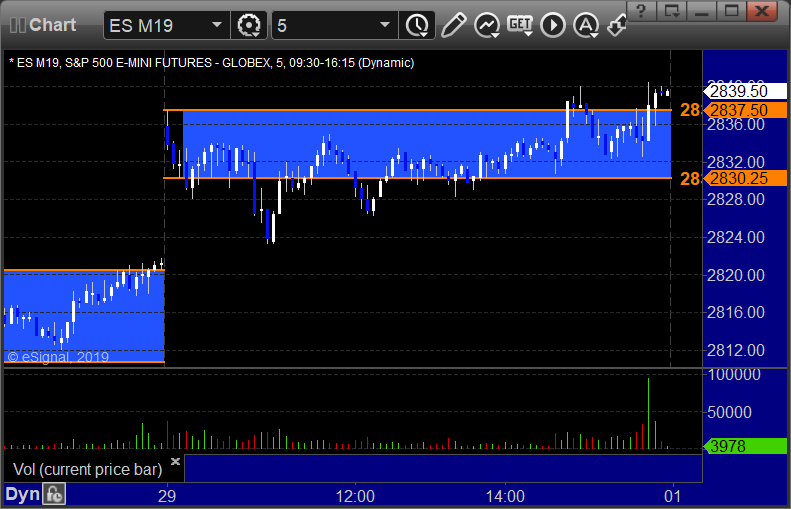Viewport: 791px width, 509px height.
Task: Select the 2837.50 orange price label
Action: (x=745, y=110)
